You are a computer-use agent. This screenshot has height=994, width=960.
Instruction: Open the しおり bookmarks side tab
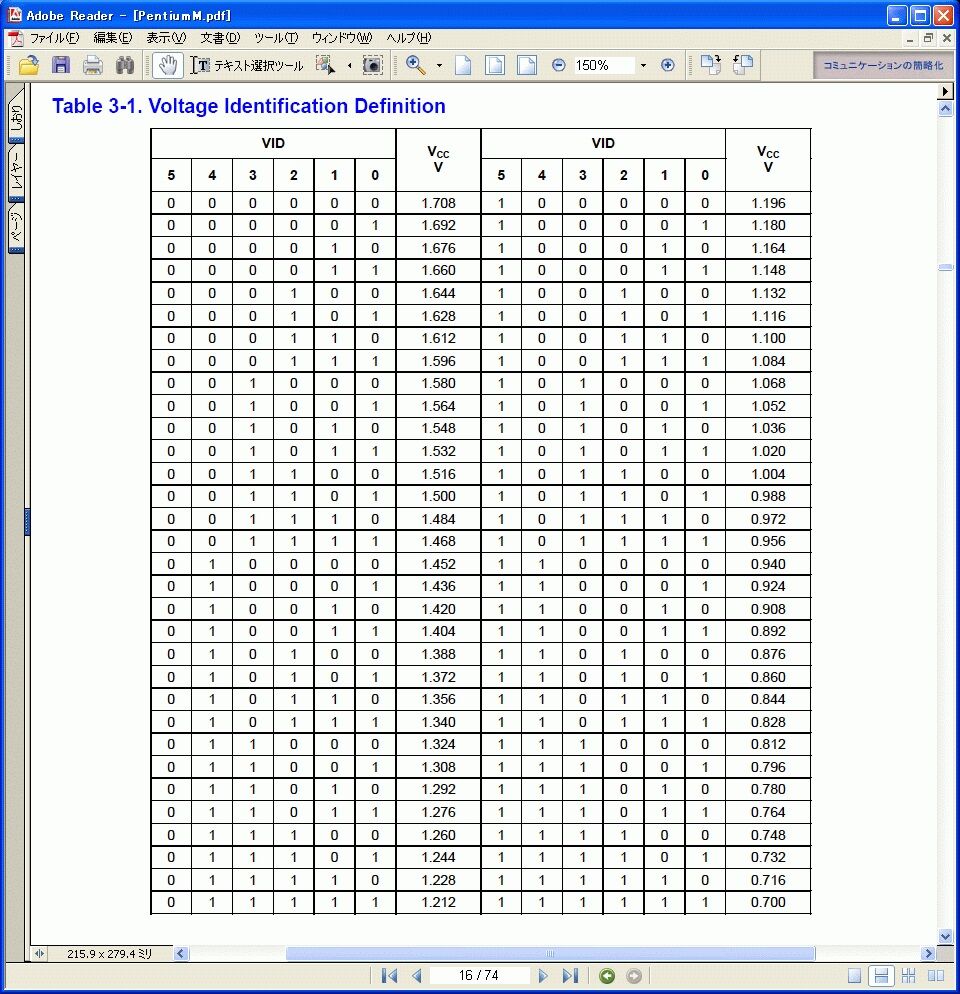(x=16, y=117)
